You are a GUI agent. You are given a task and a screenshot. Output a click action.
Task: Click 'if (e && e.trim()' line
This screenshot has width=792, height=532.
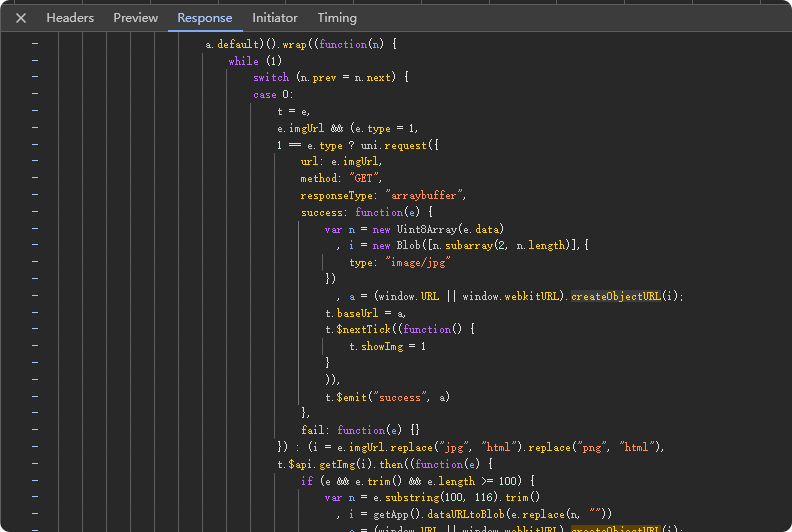pos(418,480)
